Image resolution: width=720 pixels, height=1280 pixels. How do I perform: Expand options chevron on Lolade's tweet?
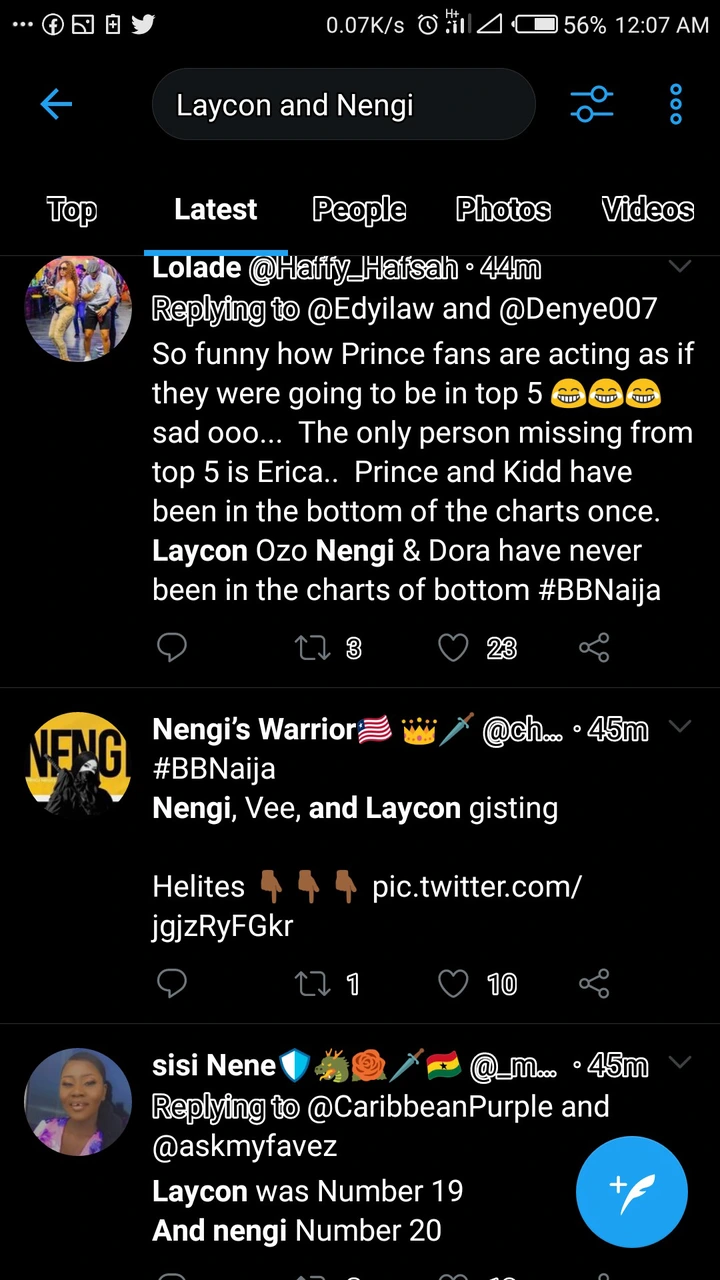pyautogui.click(x=680, y=267)
